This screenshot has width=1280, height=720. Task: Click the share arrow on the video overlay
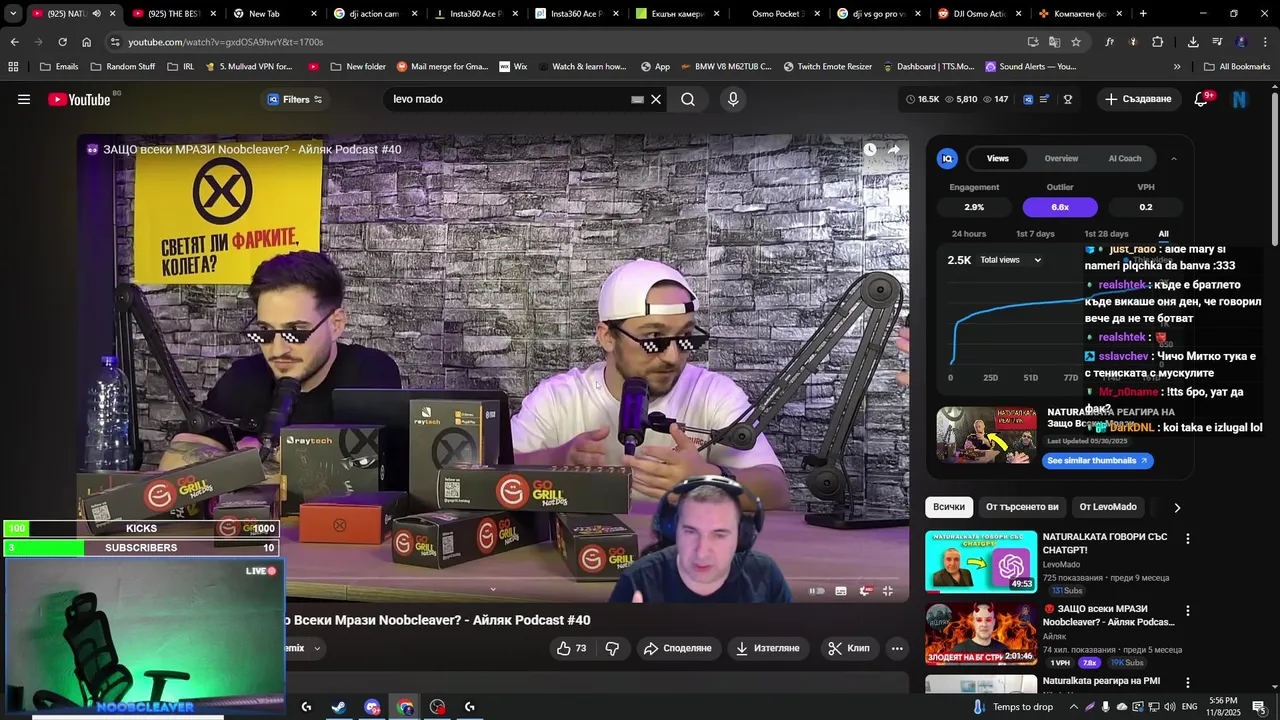pyautogui.click(x=894, y=150)
